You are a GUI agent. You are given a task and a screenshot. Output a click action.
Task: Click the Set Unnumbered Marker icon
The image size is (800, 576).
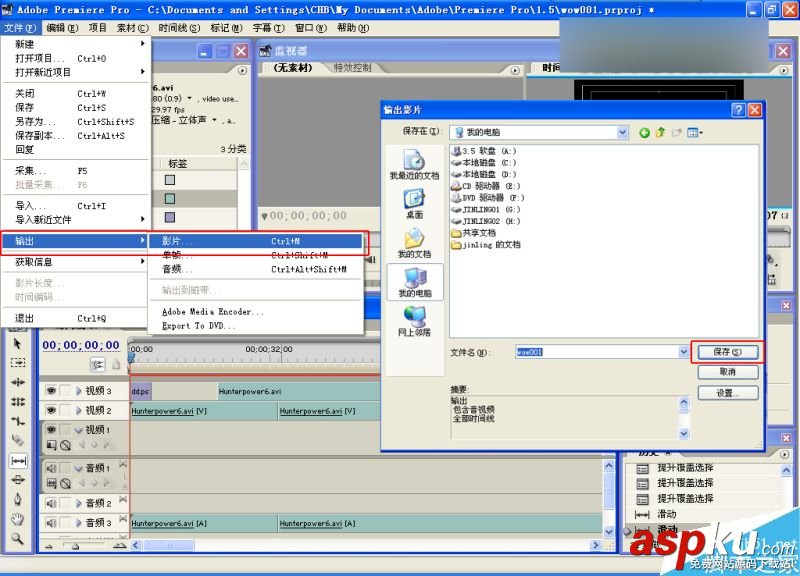tap(116, 364)
